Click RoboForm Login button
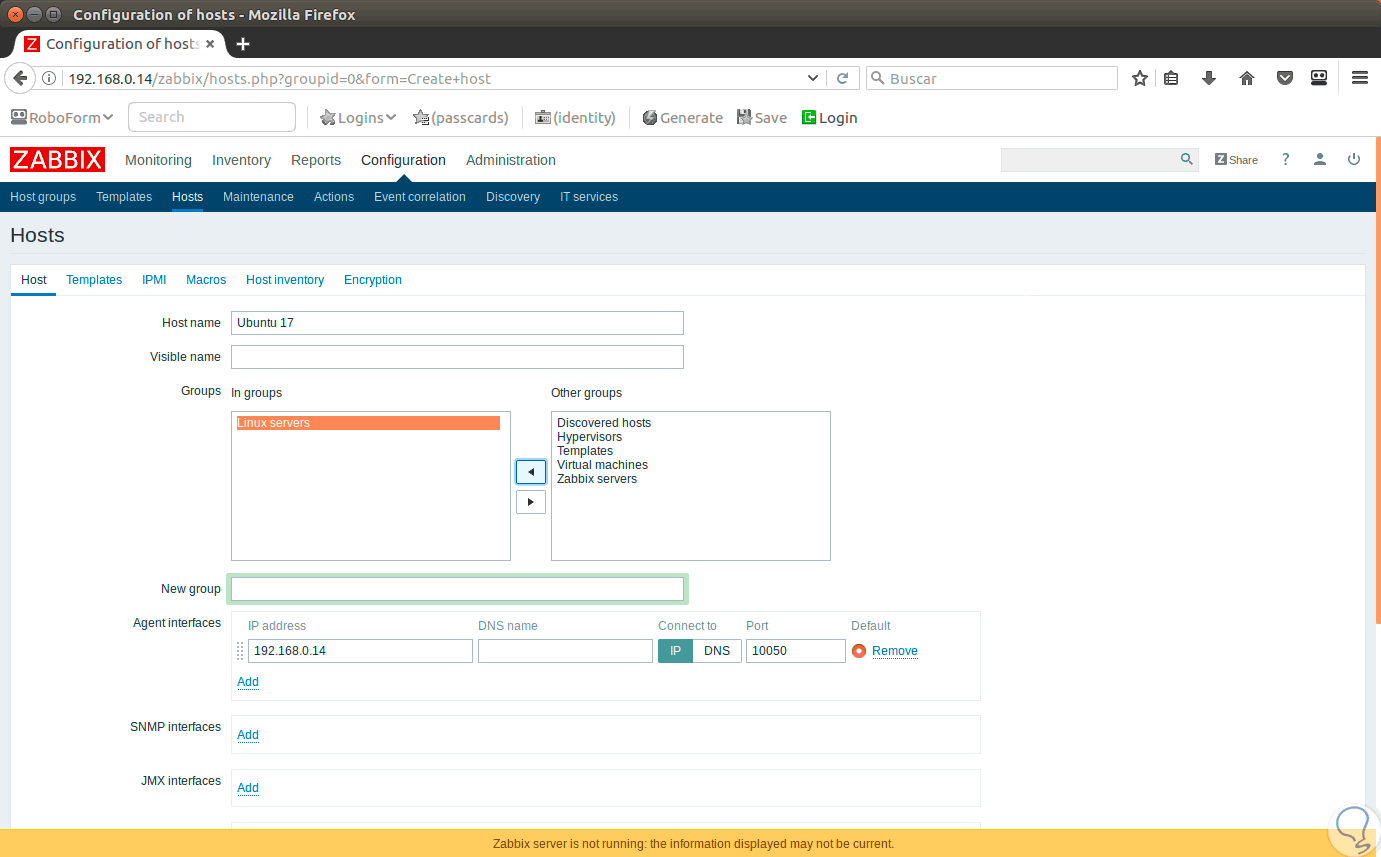1381x857 pixels. 829,118
